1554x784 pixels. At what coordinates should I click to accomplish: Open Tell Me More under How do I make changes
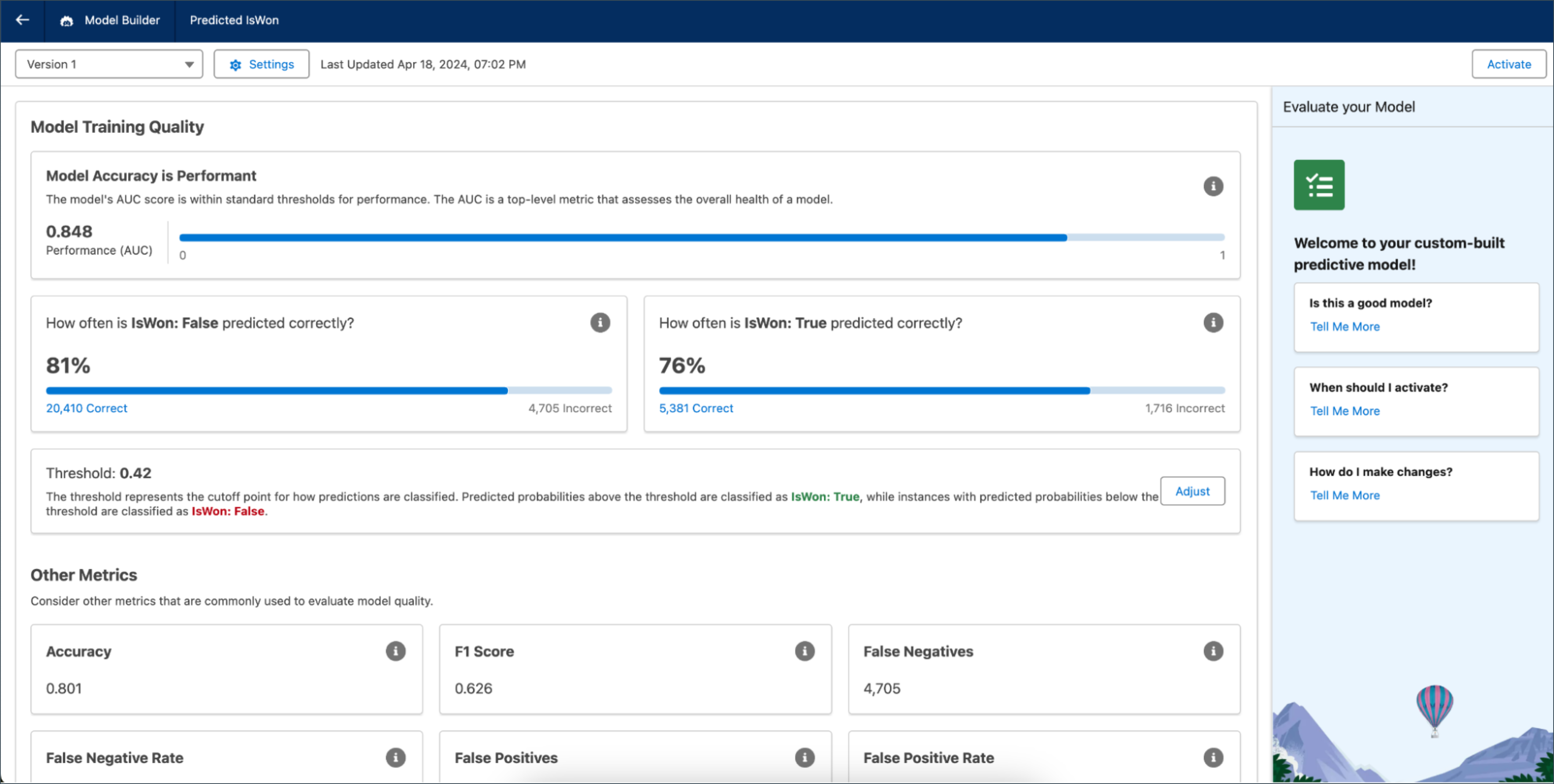1345,495
